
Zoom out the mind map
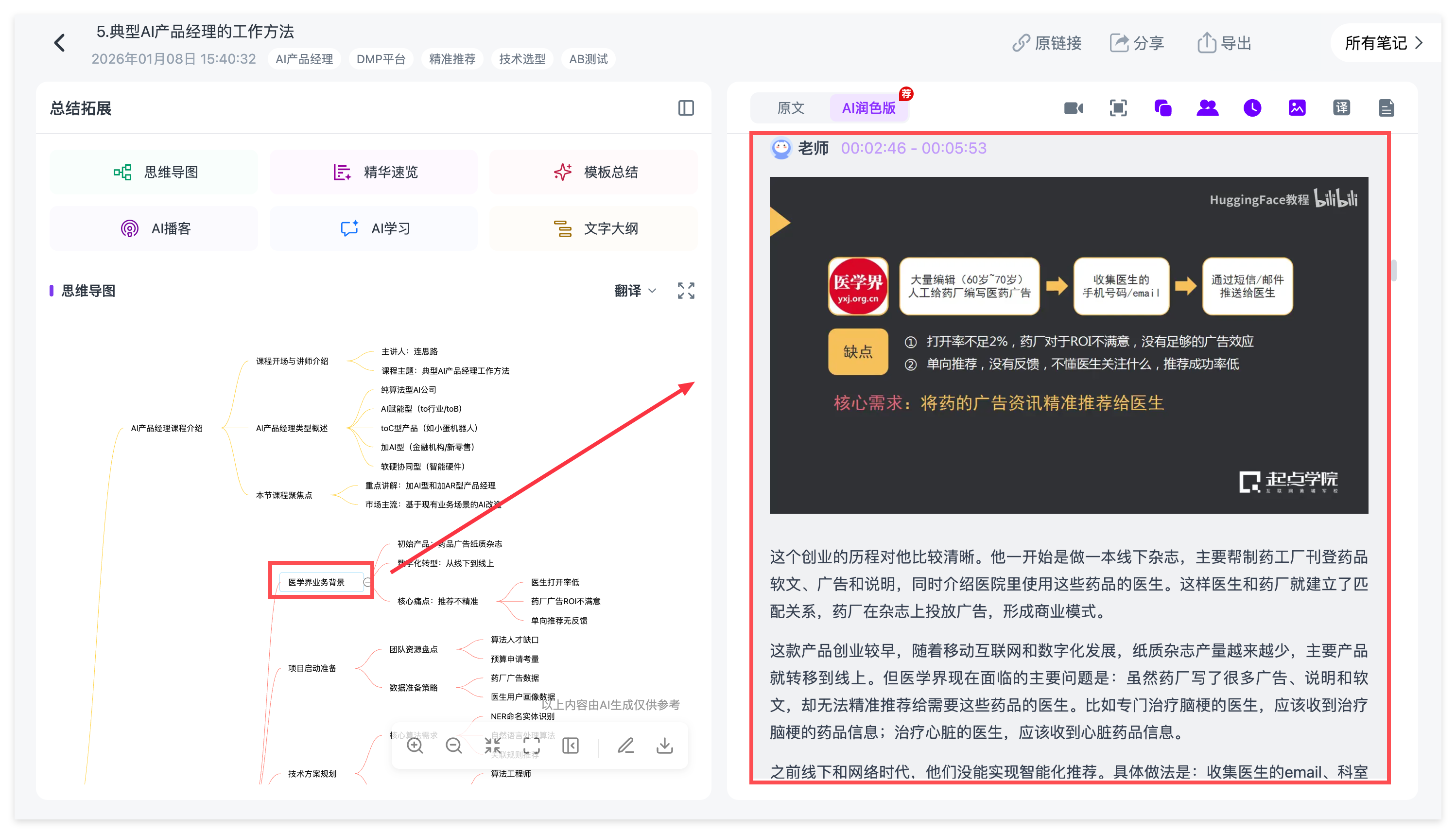(453, 745)
